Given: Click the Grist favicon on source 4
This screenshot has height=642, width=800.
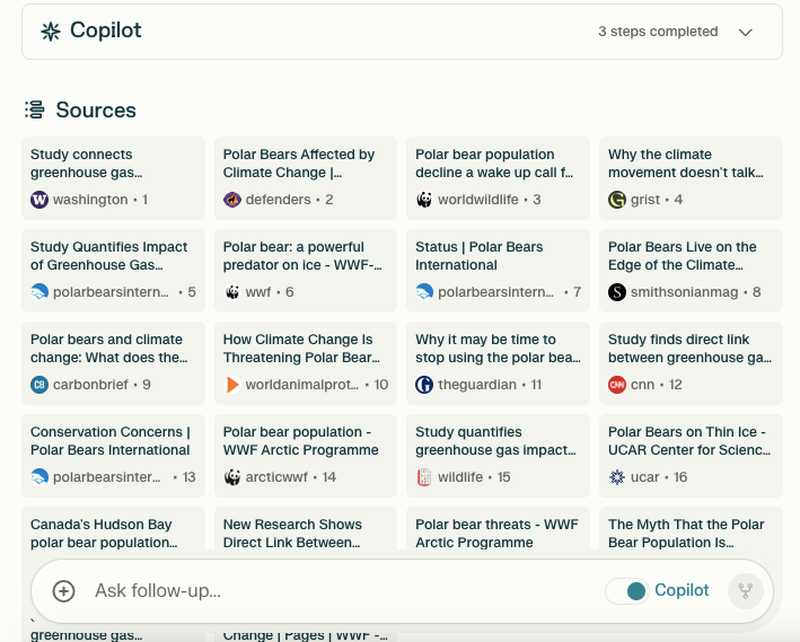Looking at the screenshot, I should coord(617,200).
